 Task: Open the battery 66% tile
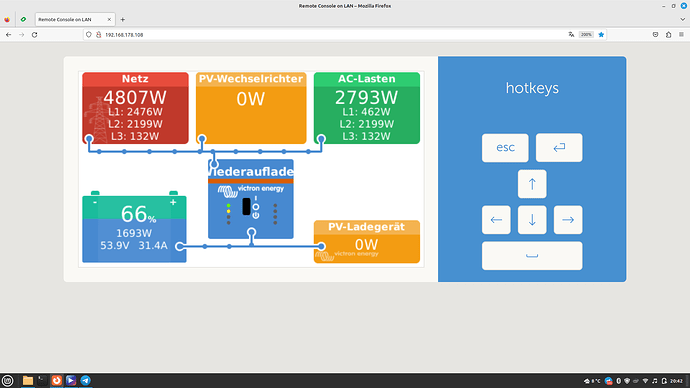click(x=134, y=227)
